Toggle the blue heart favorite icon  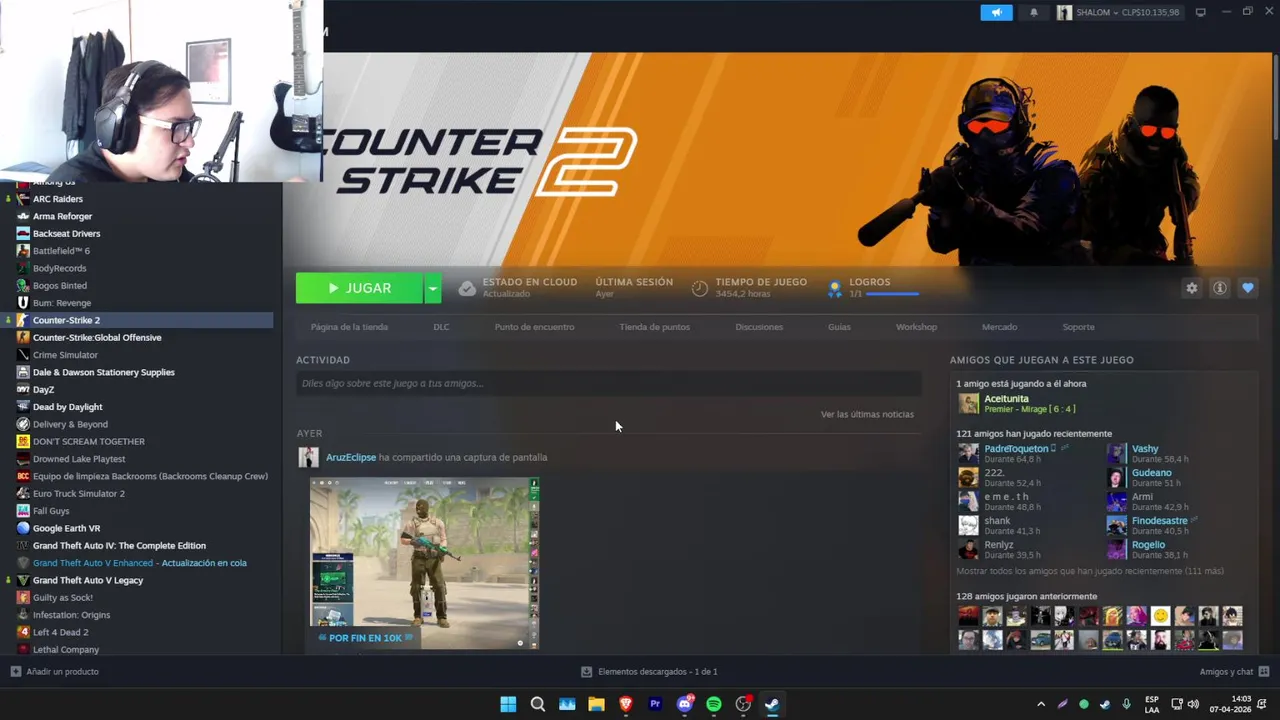point(1247,288)
